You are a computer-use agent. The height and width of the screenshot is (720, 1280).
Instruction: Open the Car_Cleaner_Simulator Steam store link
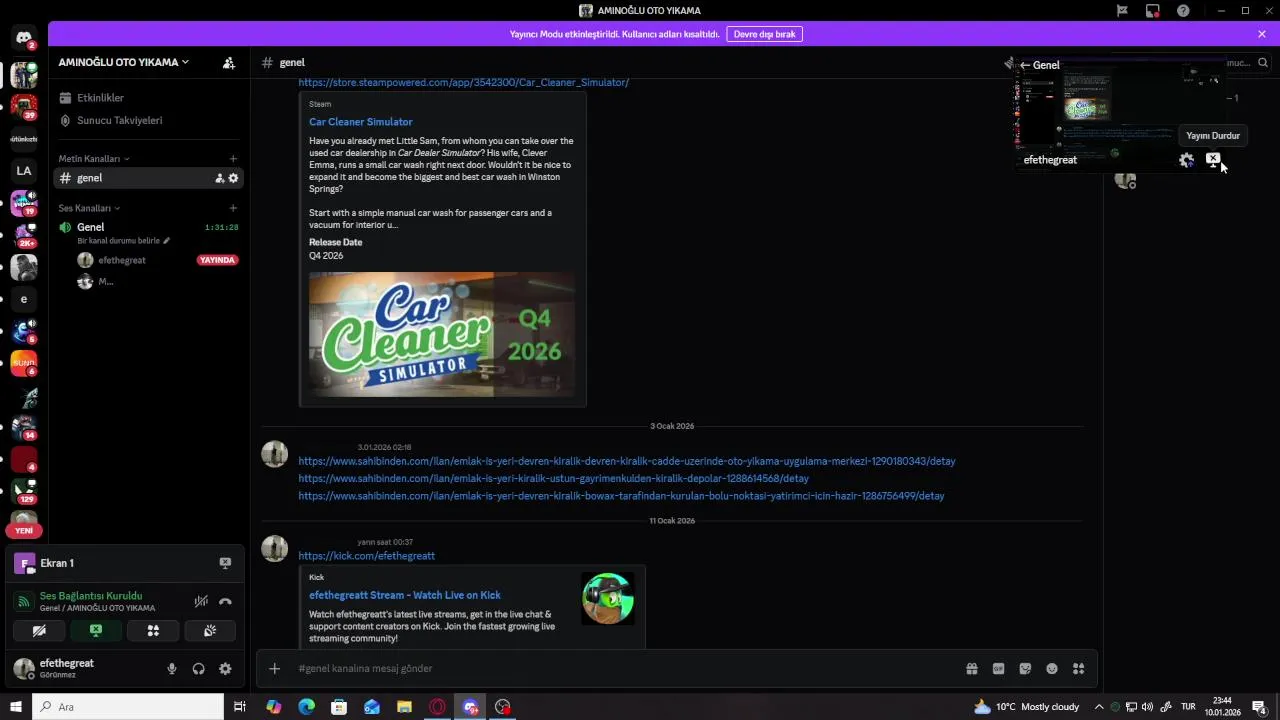pos(464,82)
